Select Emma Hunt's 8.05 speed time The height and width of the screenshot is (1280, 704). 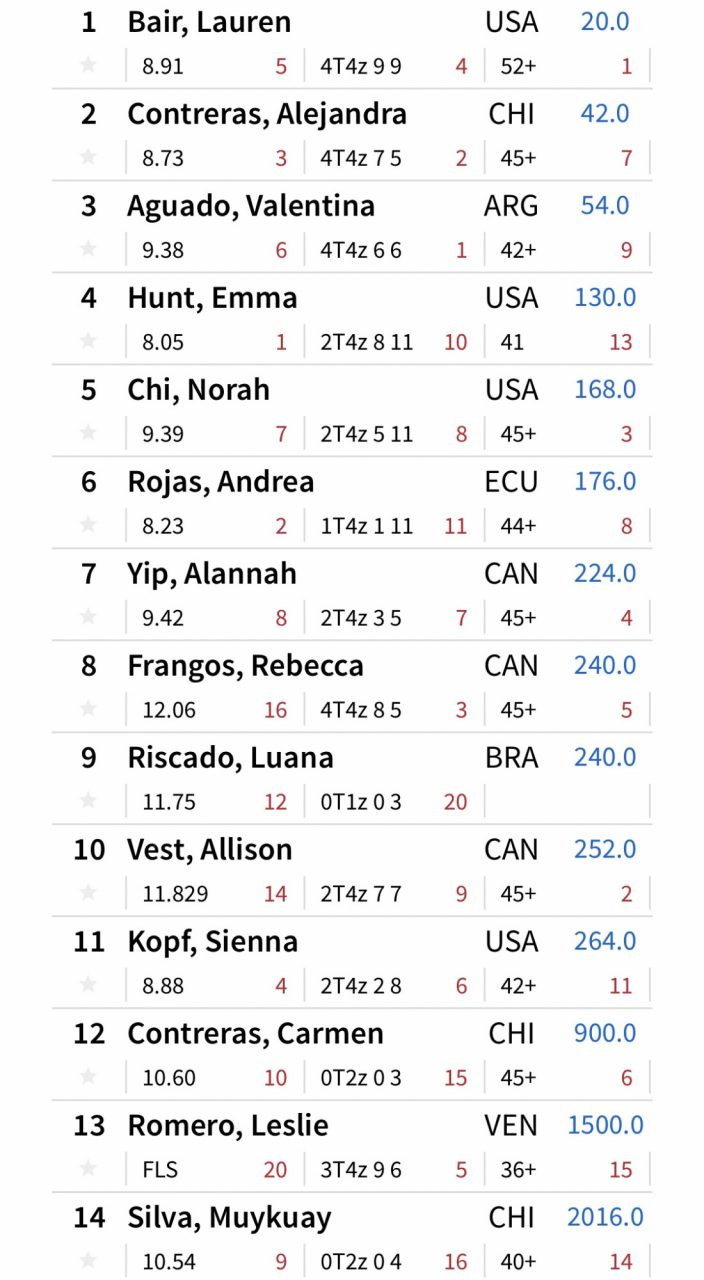click(x=163, y=342)
